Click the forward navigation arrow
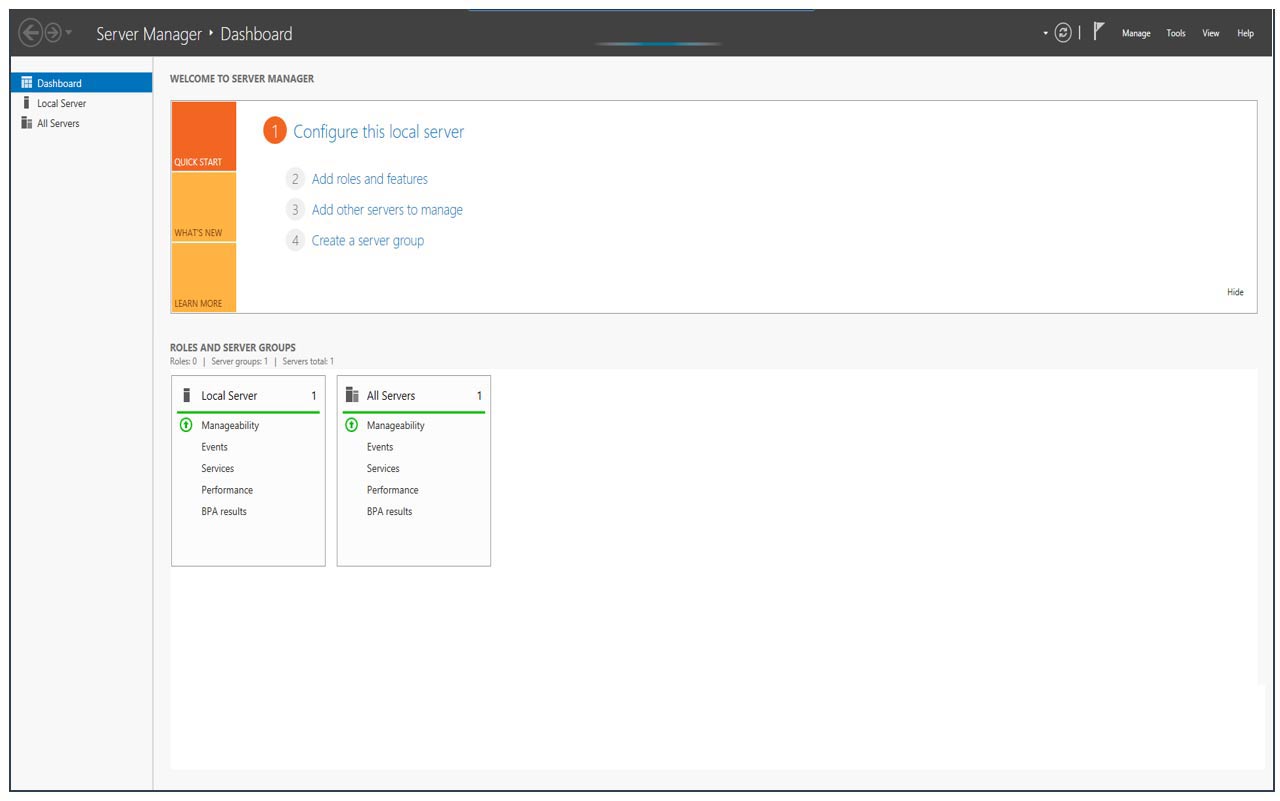Viewport: 1280px width, 801px height. [52, 34]
